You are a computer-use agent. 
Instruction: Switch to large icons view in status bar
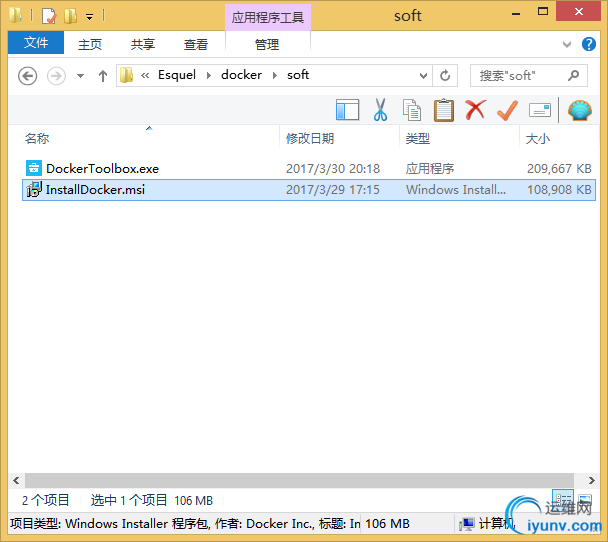coord(585,499)
